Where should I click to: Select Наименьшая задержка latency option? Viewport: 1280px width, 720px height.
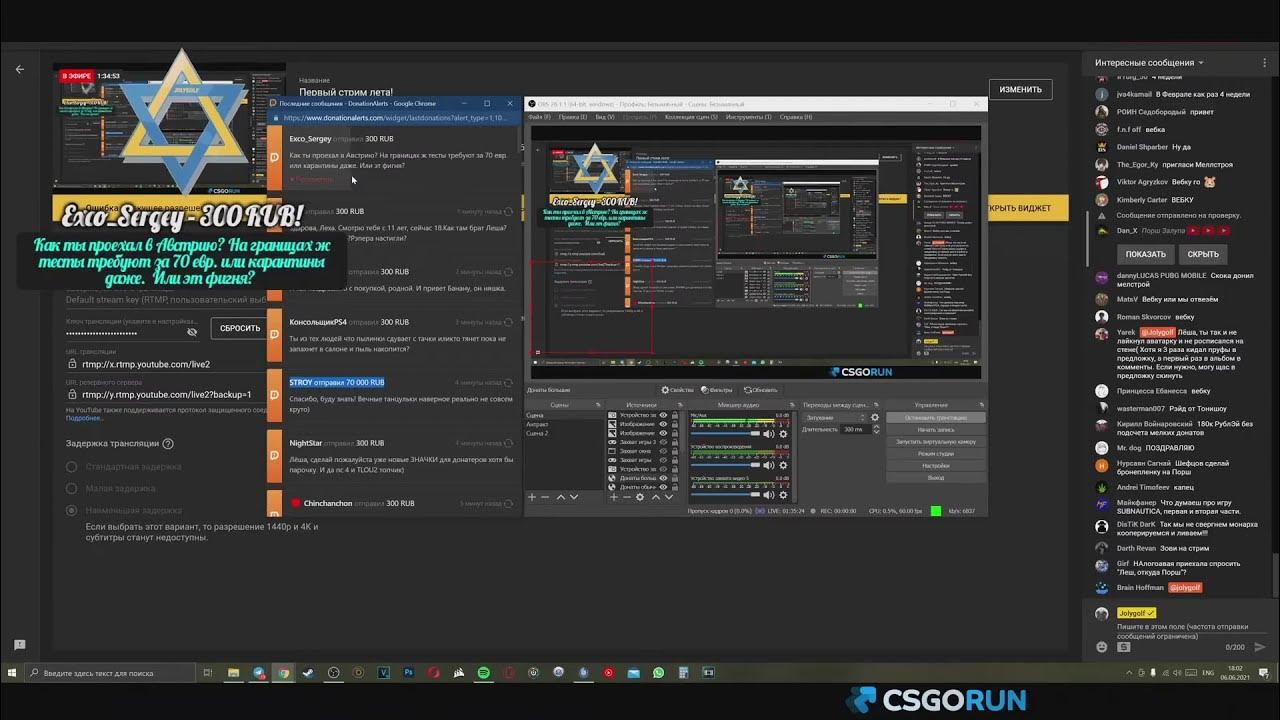click(71, 510)
